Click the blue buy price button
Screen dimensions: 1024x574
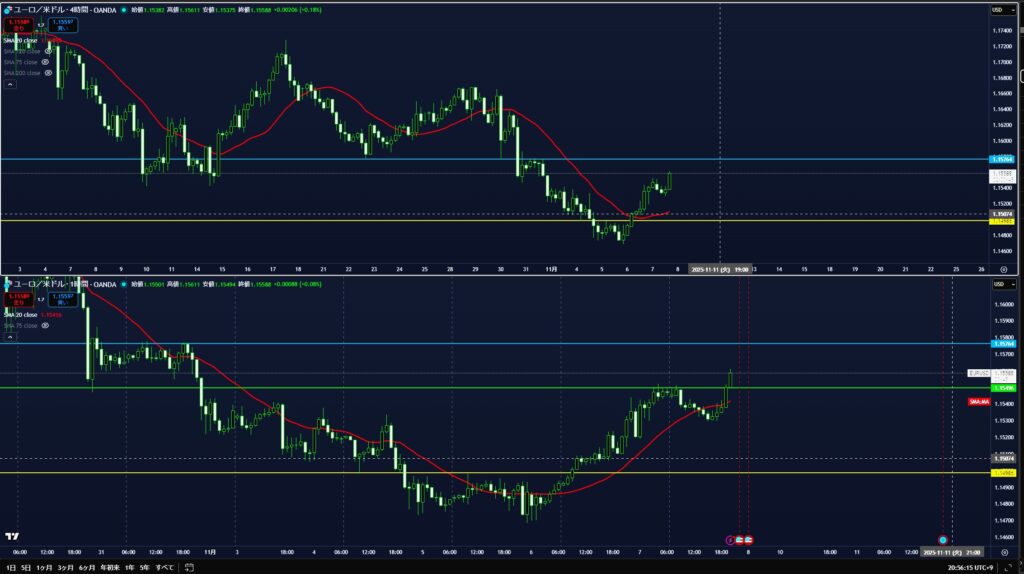pos(62,23)
